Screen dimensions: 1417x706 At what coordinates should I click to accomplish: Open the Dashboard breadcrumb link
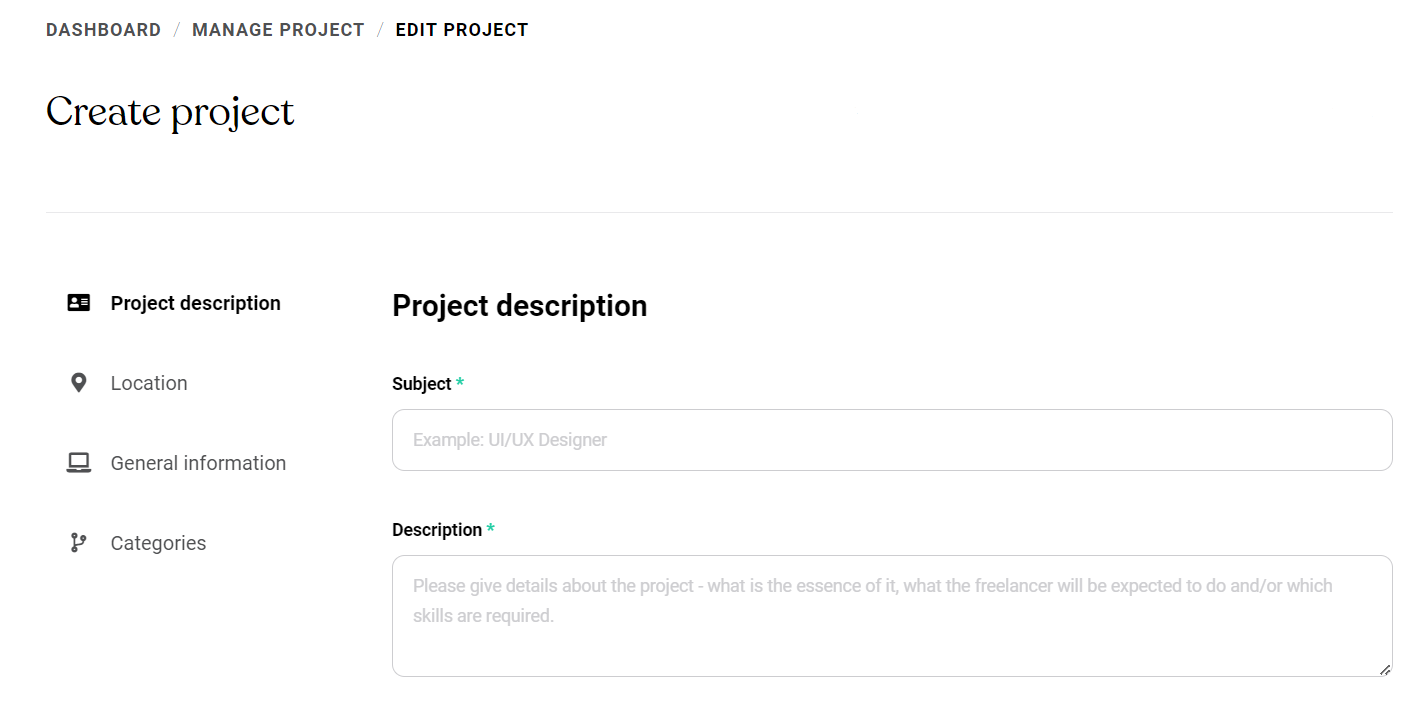pos(103,29)
